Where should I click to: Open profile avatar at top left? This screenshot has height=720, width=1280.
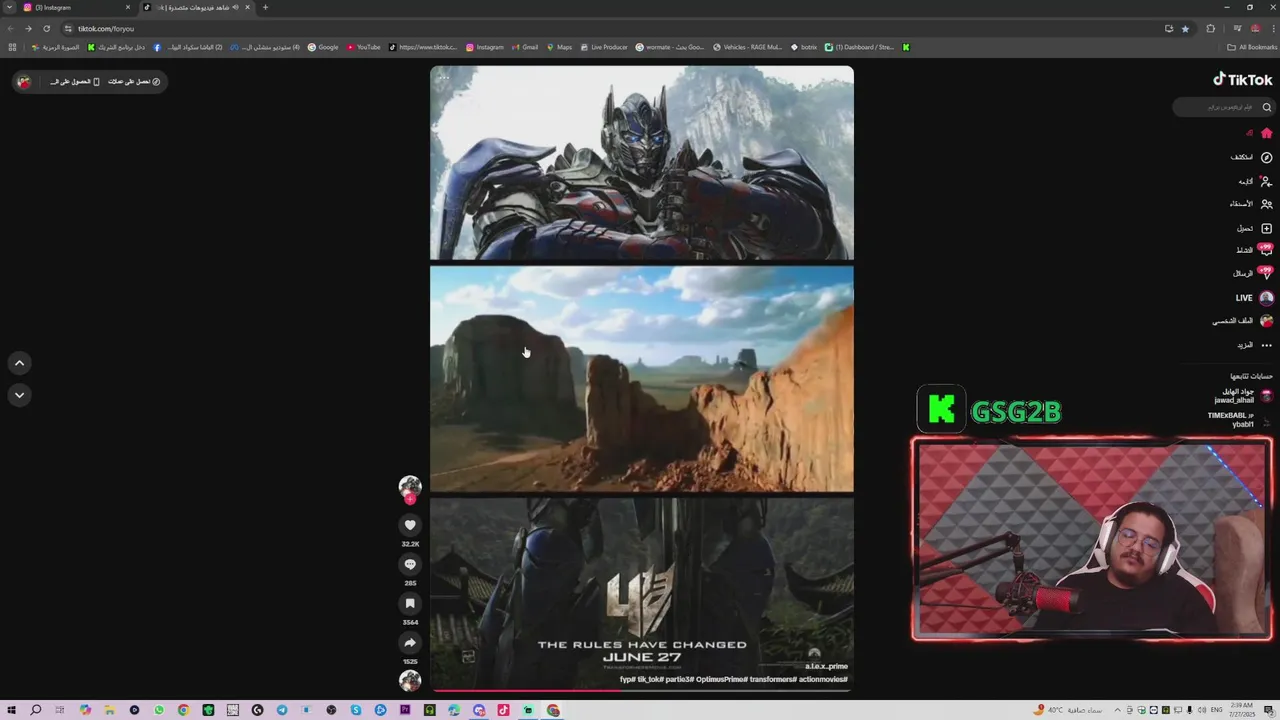[x=24, y=81]
